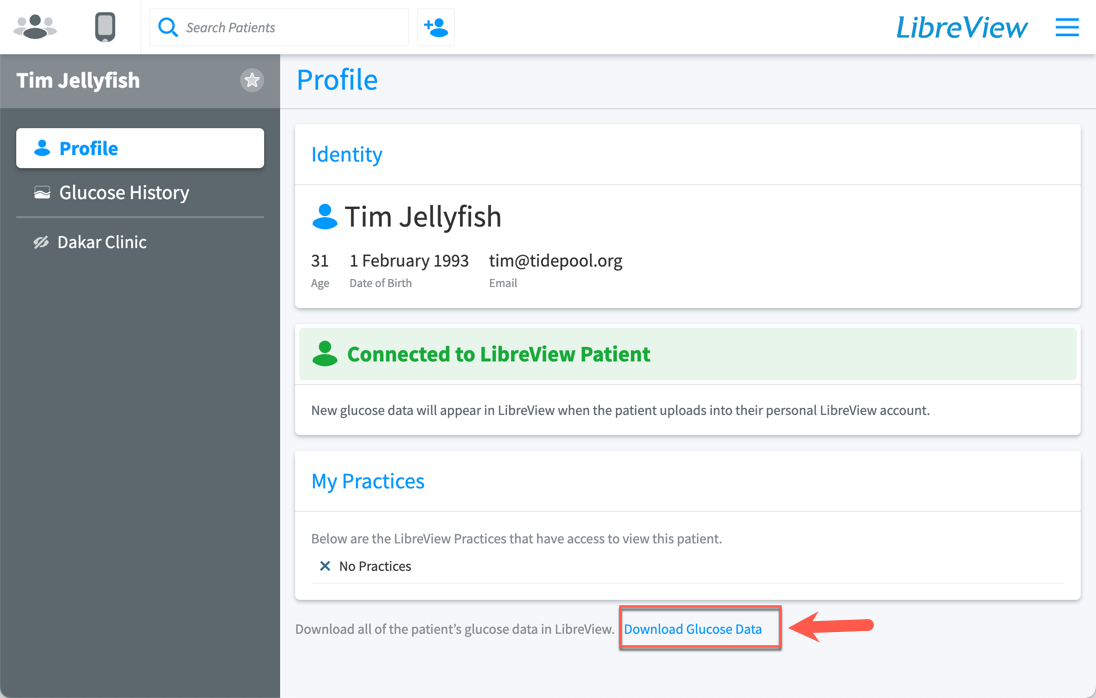Toggle the favorite star for Tim Jellyfish
1096x698 pixels.
[252, 80]
